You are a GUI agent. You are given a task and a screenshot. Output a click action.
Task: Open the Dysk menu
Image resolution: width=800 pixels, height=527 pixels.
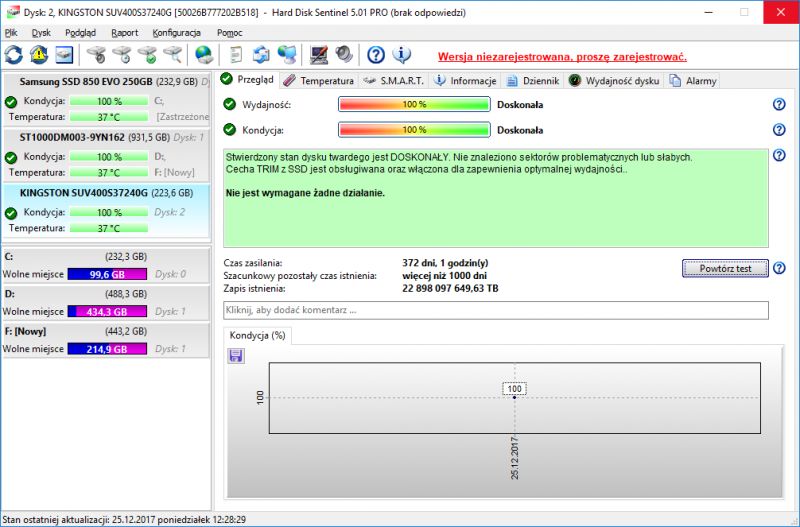(x=41, y=33)
